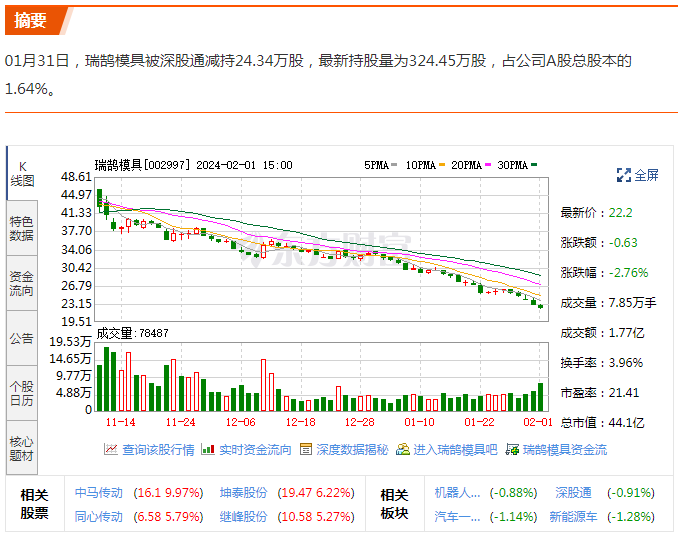
Task: Click the 02-01 date label on chart
Action: pyautogui.click(x=538, y=422)
